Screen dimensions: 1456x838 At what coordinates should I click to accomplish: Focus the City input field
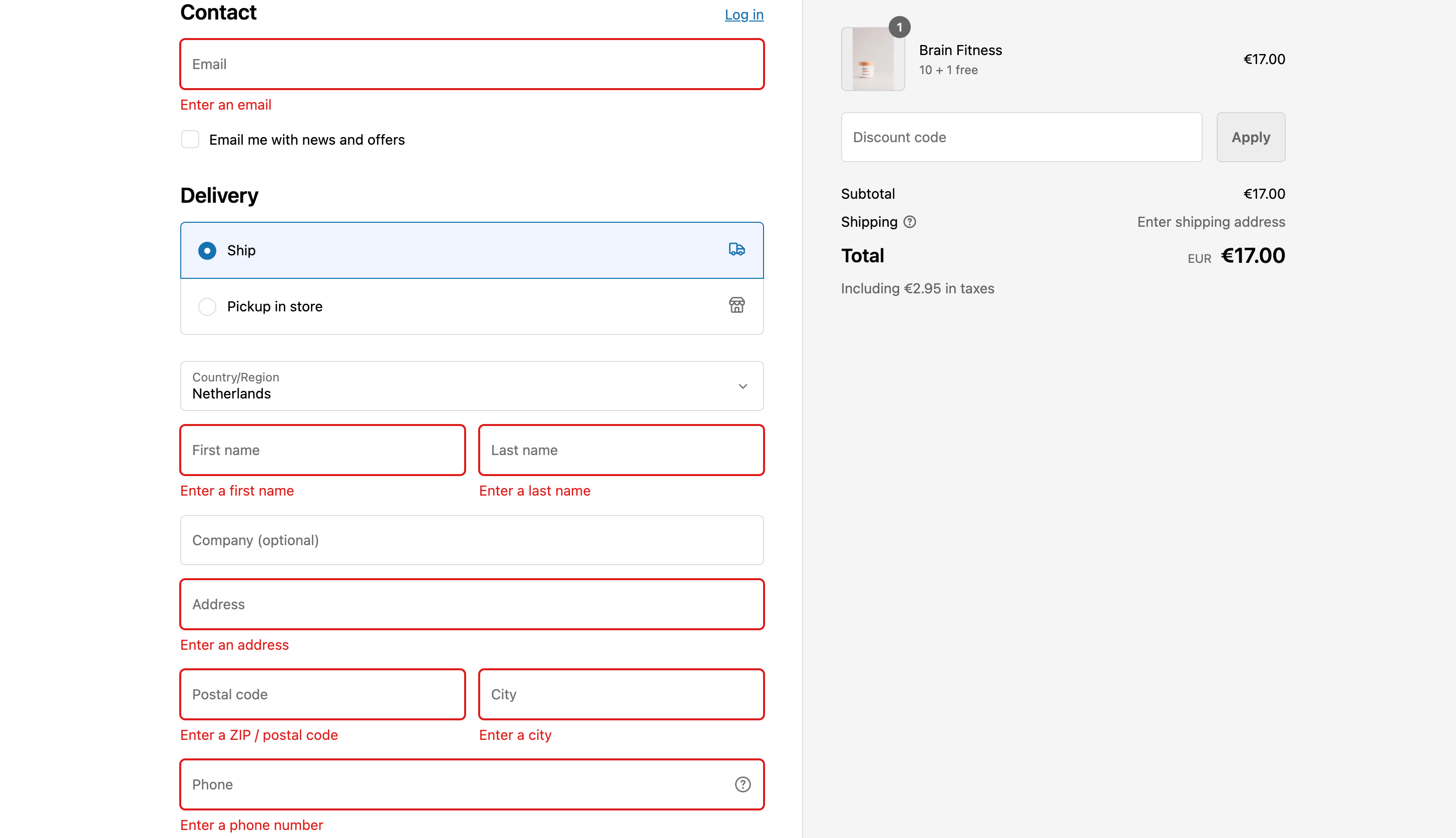coord(621,694)
